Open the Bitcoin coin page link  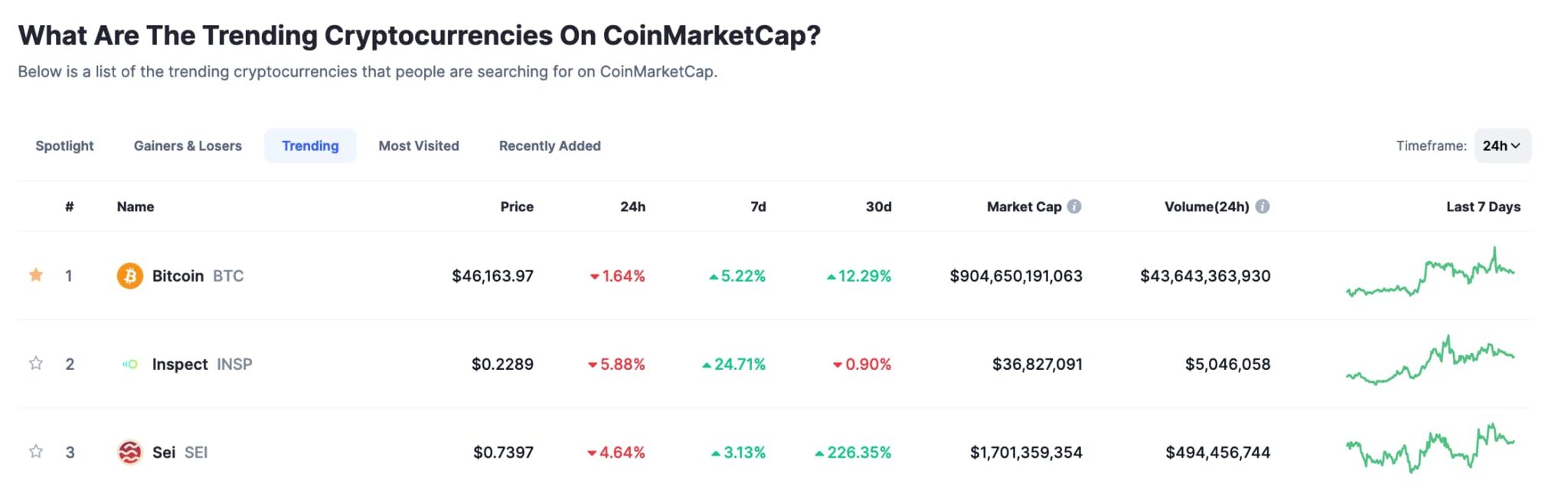[178, 276]
